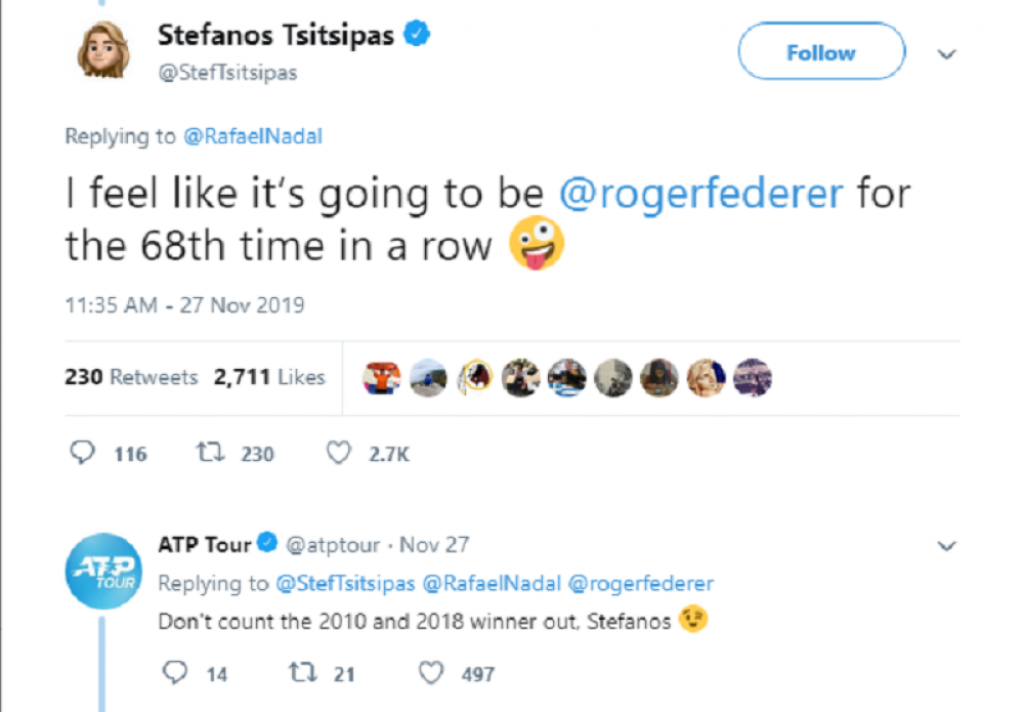Click the verified badge next to ATP Tour
Viewport: 1024px width, 712px height.
267,544
